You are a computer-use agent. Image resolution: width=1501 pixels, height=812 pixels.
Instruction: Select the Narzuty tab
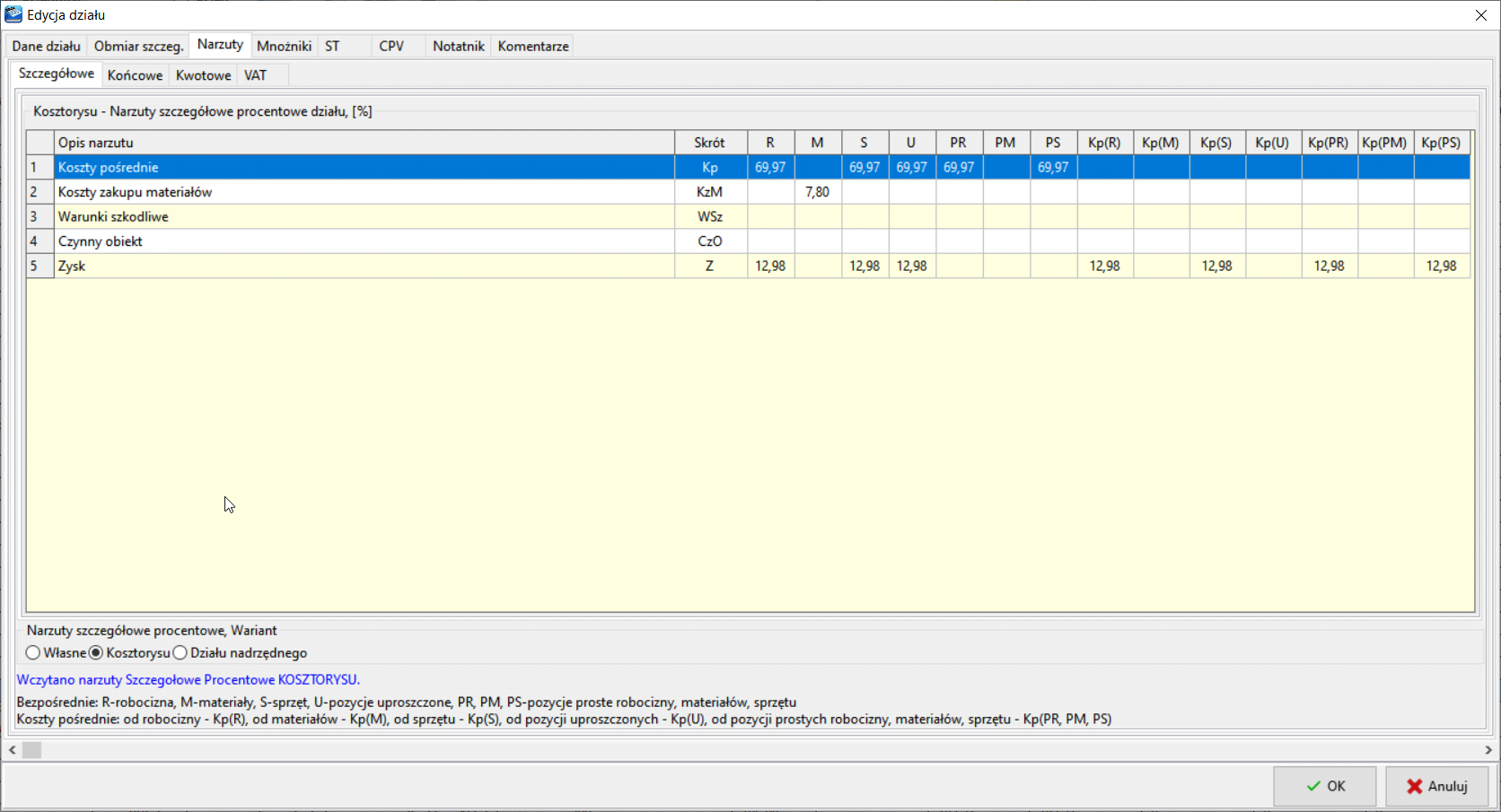click(x=220, y=45)
